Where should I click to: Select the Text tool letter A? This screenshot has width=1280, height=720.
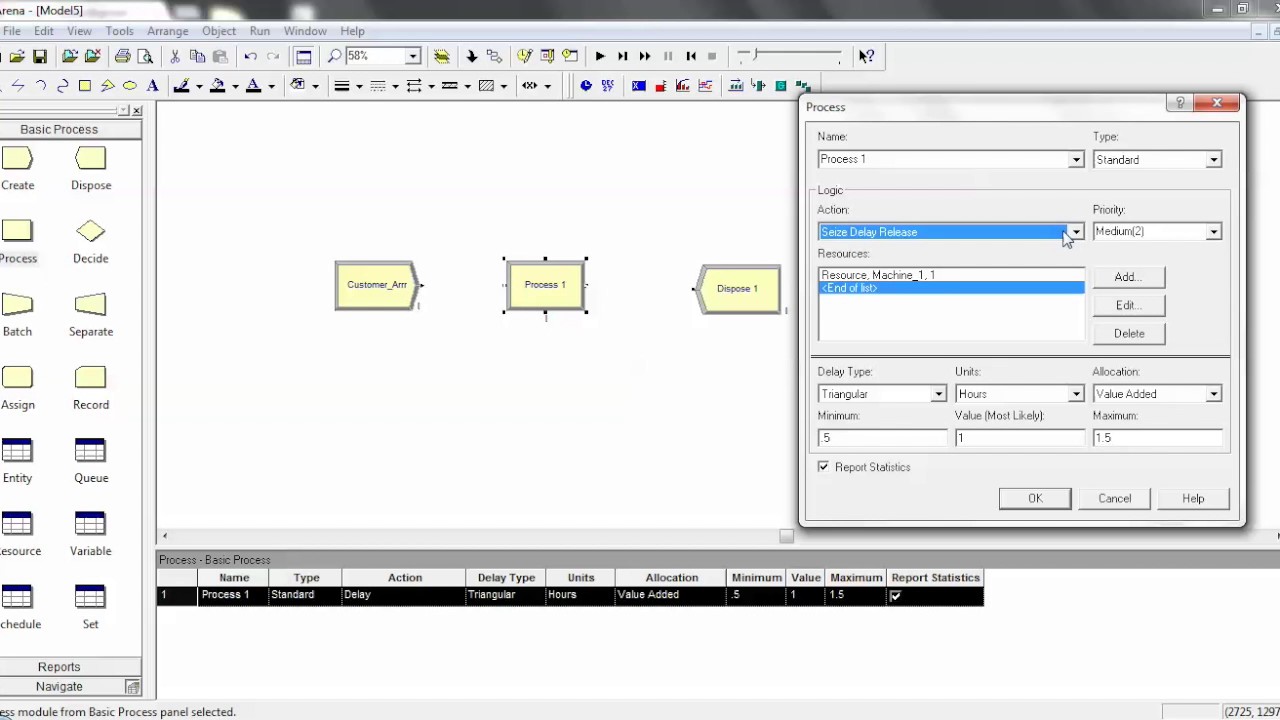point(152,86)
